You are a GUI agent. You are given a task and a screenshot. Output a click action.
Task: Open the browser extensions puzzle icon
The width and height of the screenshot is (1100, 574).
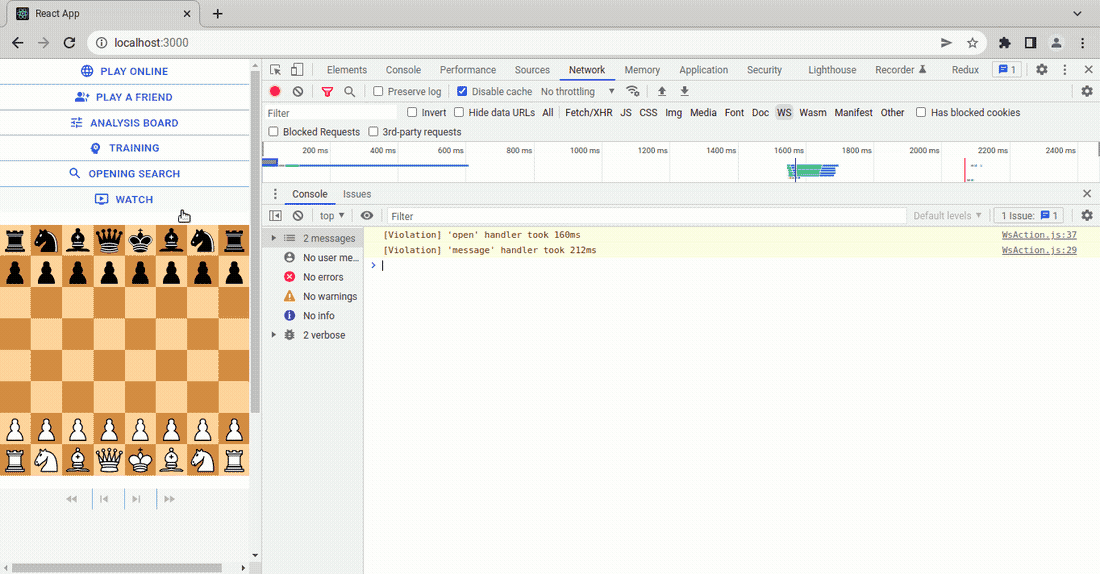click(x=1005, y=43)
